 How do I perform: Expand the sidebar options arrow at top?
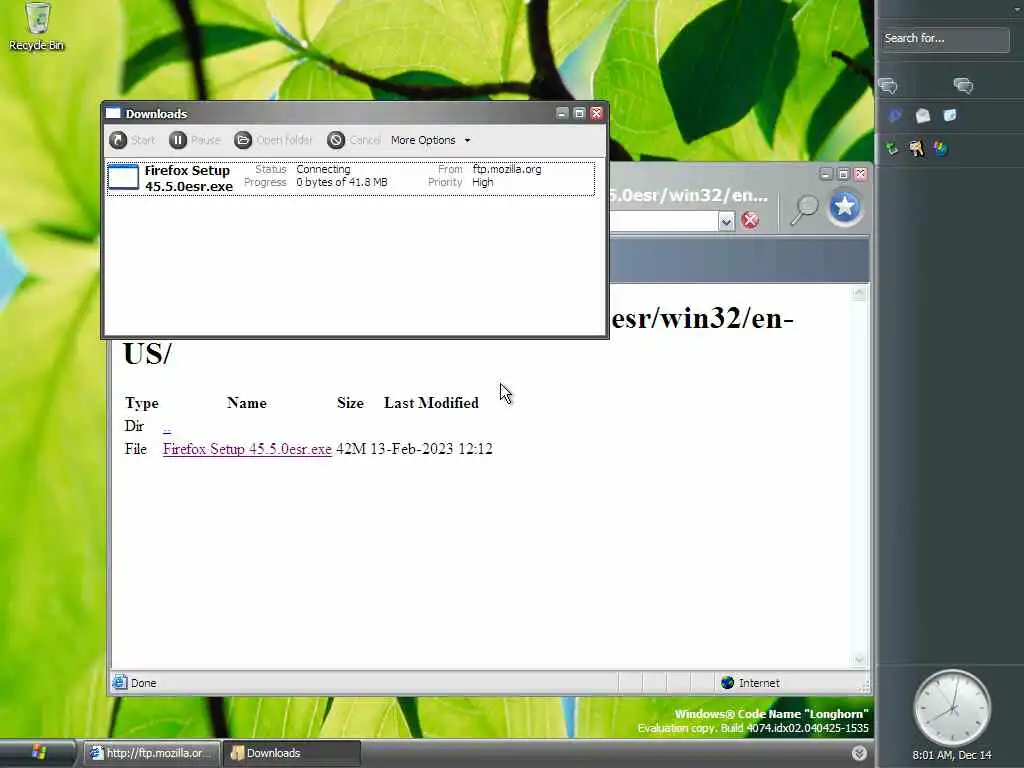point(1017,8)
